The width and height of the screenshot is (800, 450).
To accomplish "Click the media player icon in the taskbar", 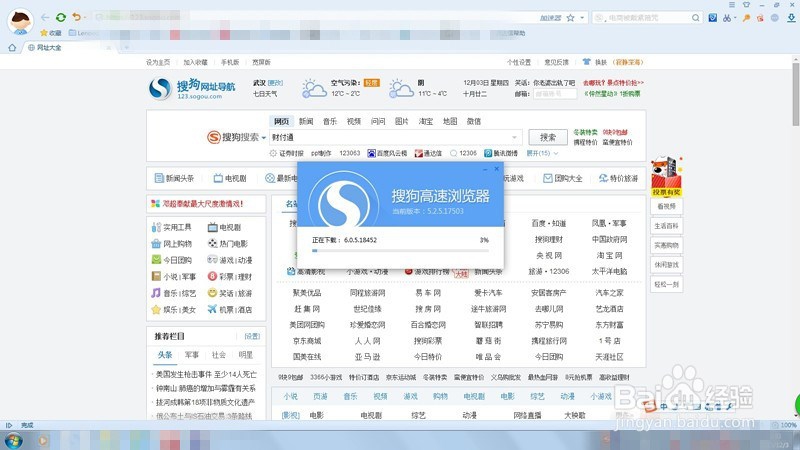I will coord(43,440).
